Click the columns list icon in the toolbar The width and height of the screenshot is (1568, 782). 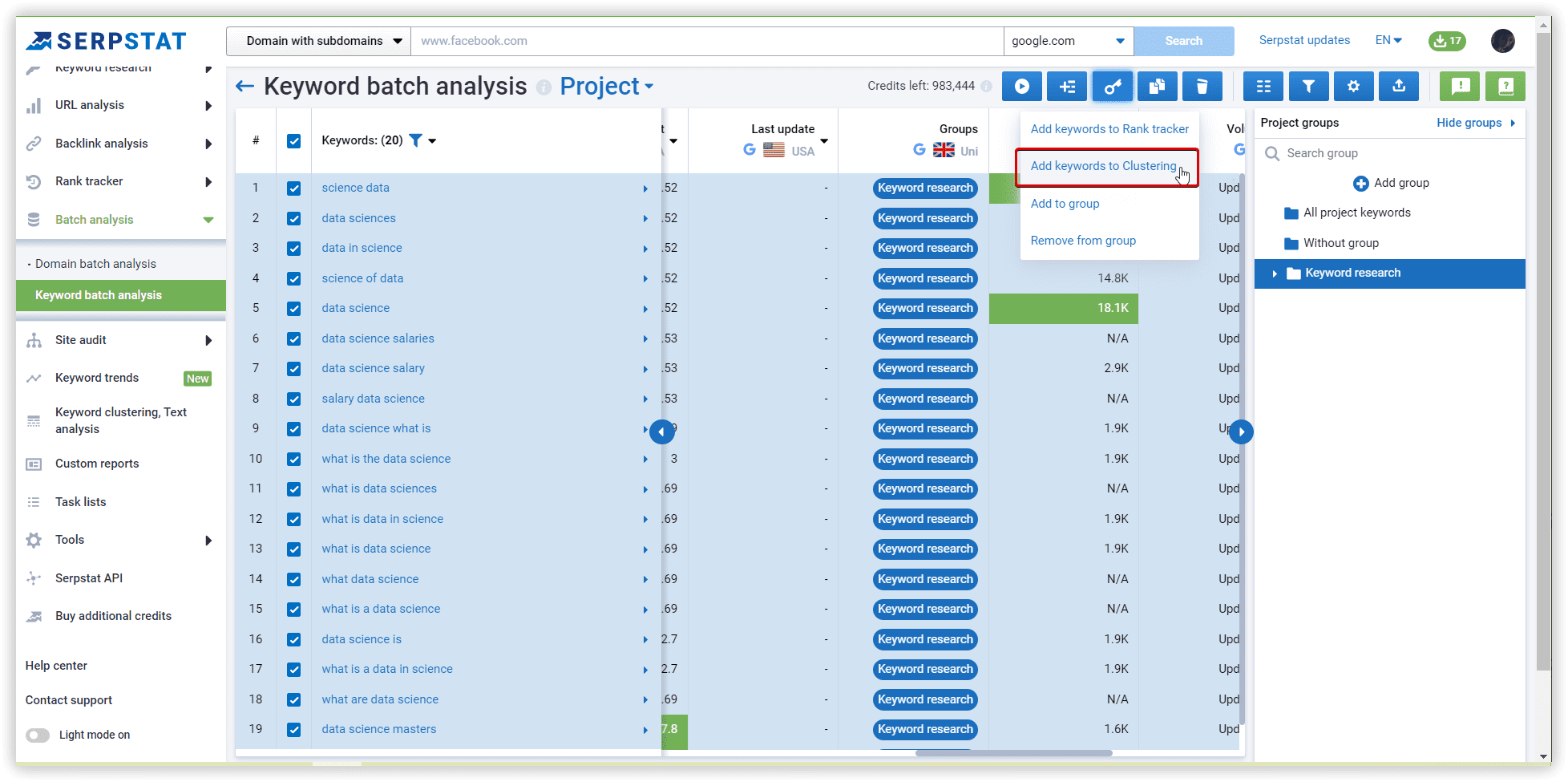[1263, 86]
